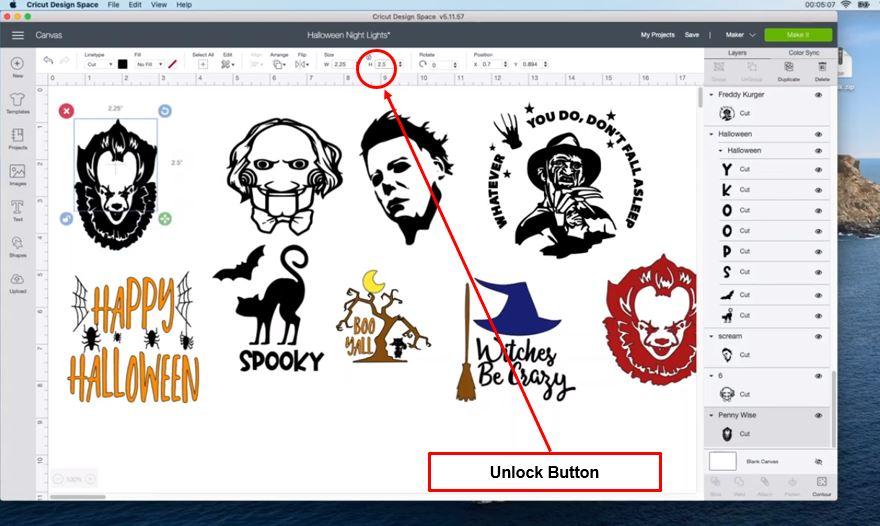Image resolution: width=880 pixels, height=526 pixels.
Task: Click the zoom in plus button
Action: [90, 479]
